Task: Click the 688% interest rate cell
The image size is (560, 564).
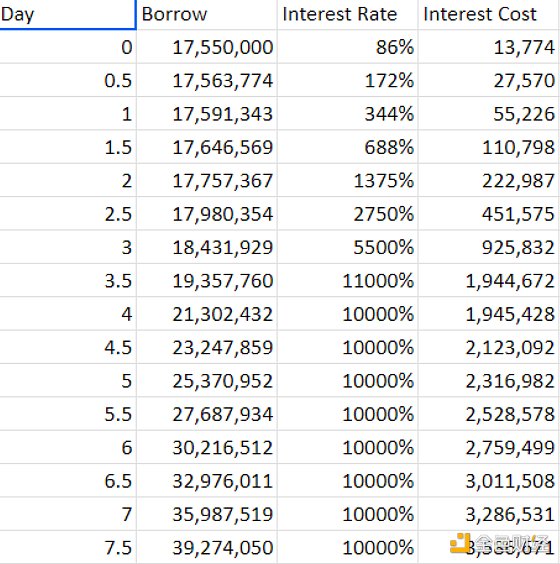Action: pyautogui.click(x=347, y=147)
